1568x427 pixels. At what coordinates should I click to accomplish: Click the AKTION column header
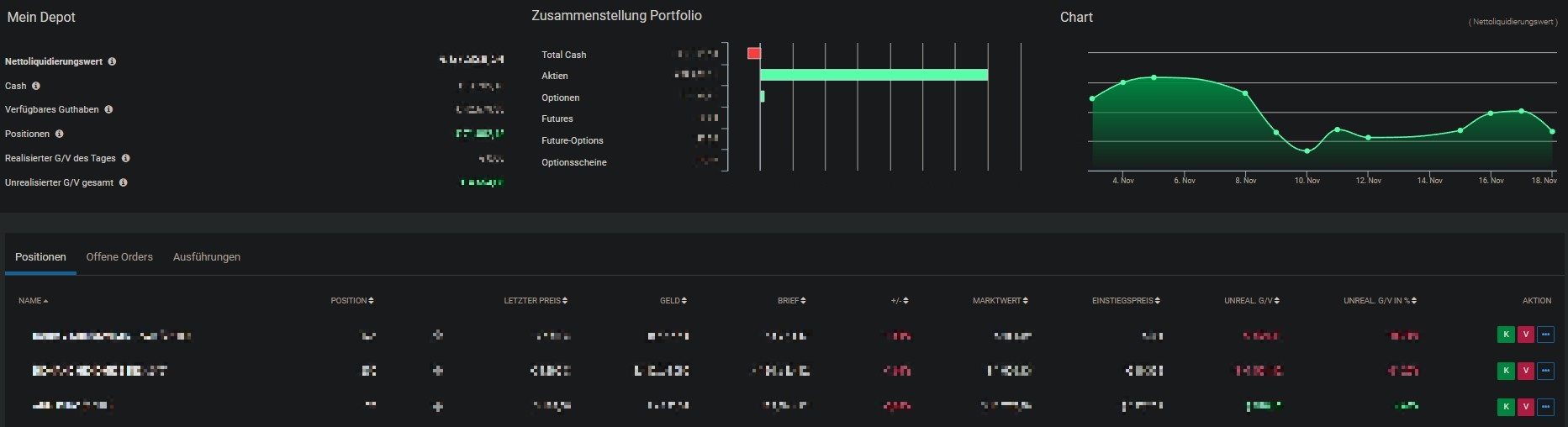coord(1537,301)
